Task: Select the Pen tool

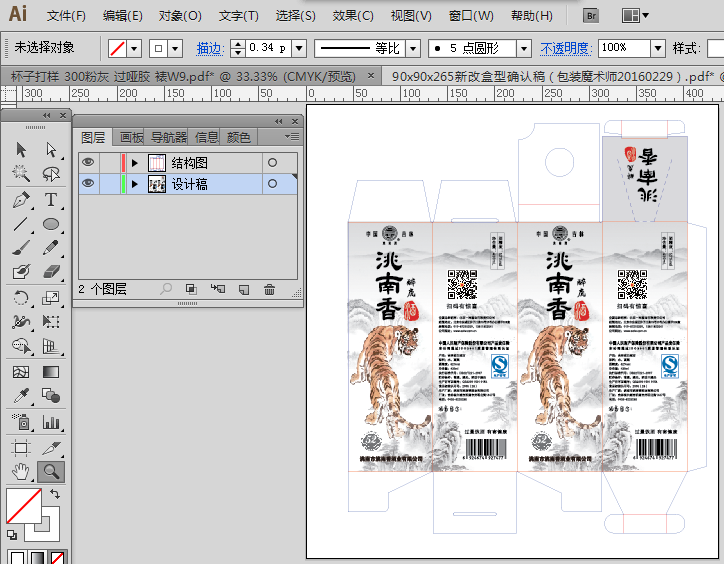Action: (x=21, y=200)
